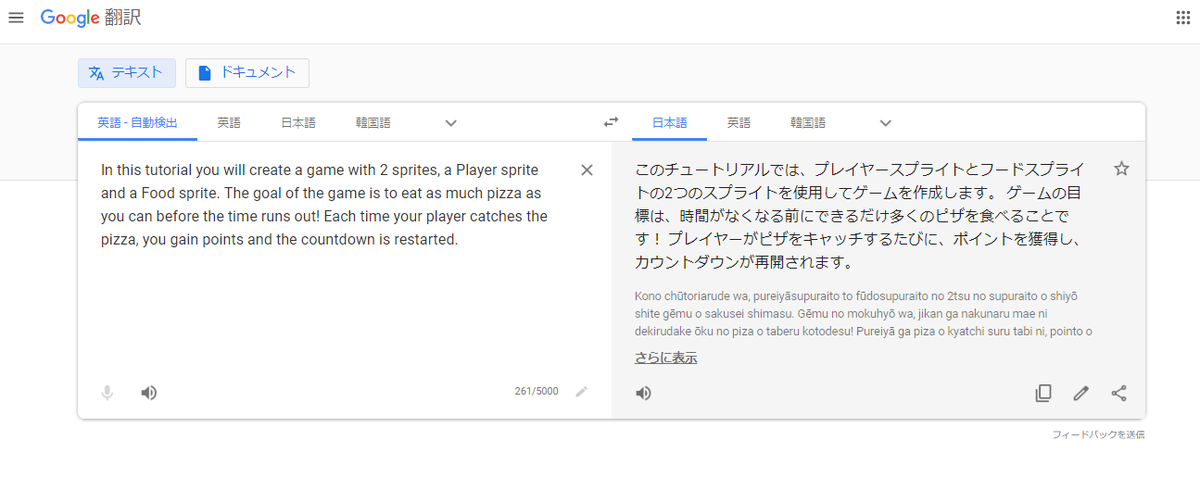Listen to the source text audio

[148, 393]
